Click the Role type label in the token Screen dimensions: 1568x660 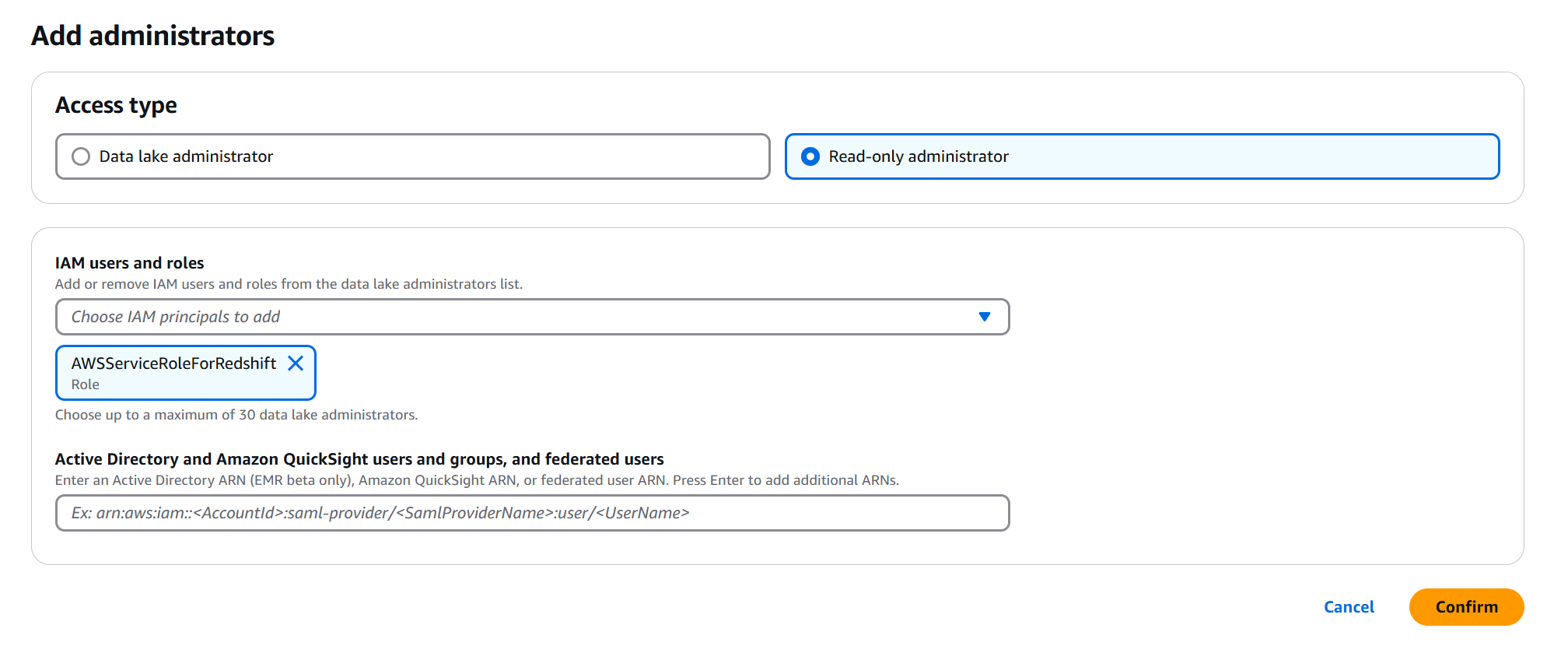click(x=86, y=384)
